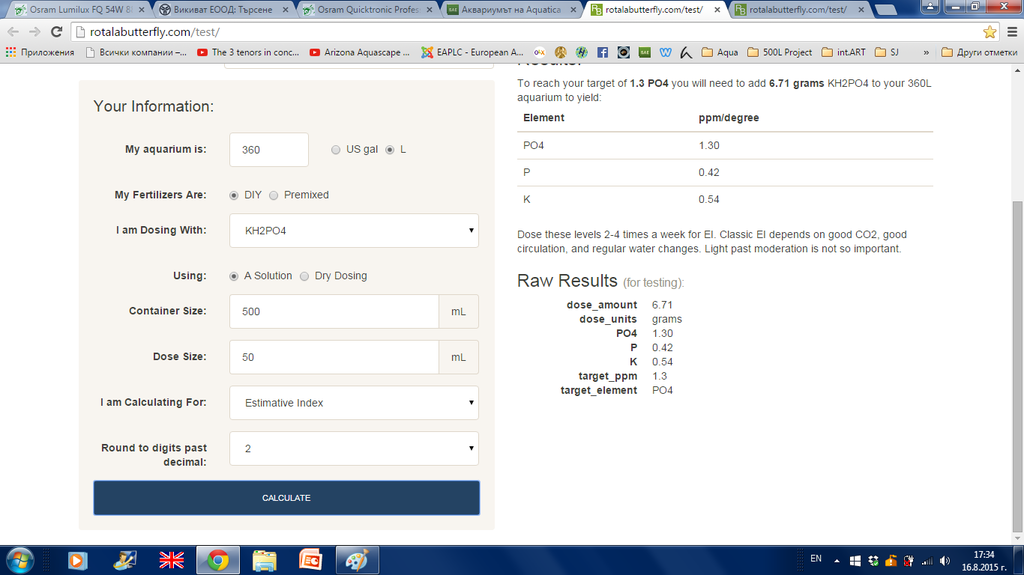Open the Aqua bookmarks folder
This screenshot has height=575, width=1024.
point(720,52)
